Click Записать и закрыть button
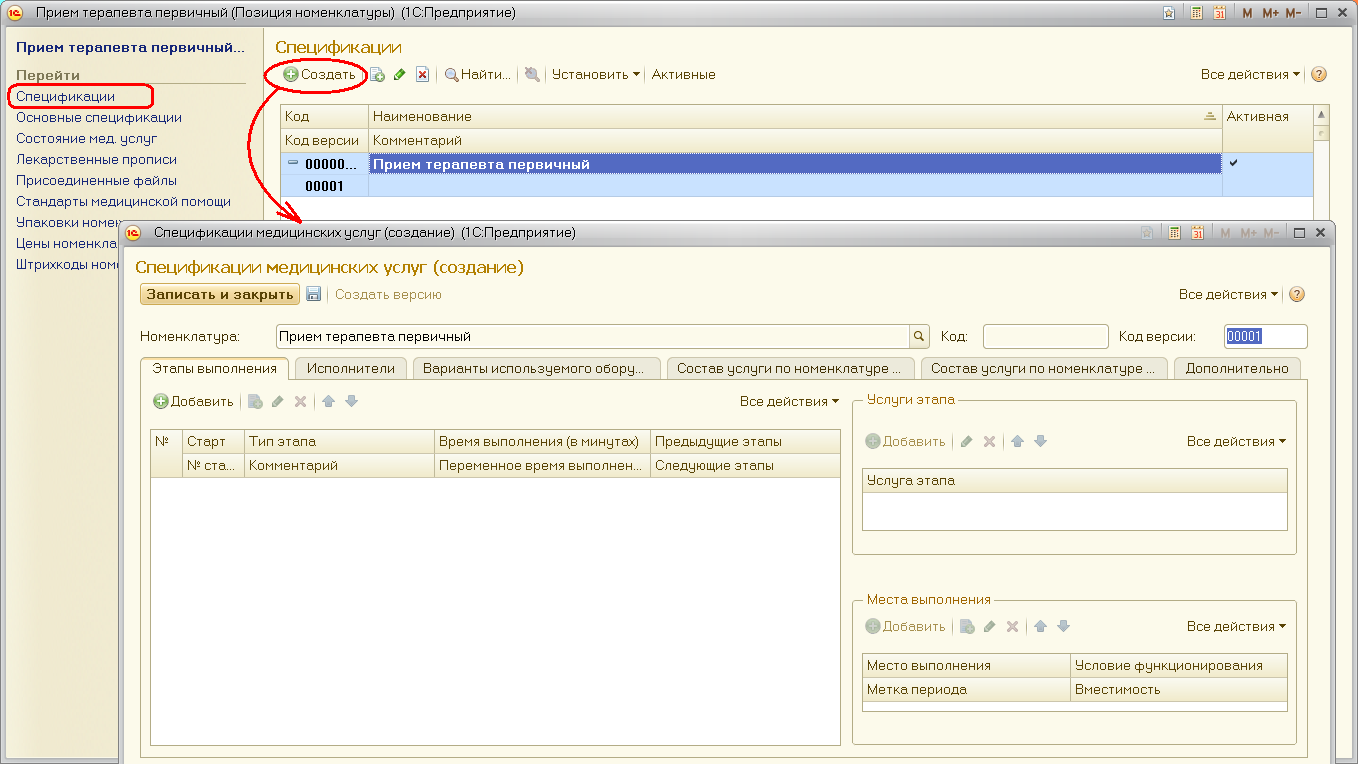Viewport: 1358px width, 764px height. [x=220, y=294]
